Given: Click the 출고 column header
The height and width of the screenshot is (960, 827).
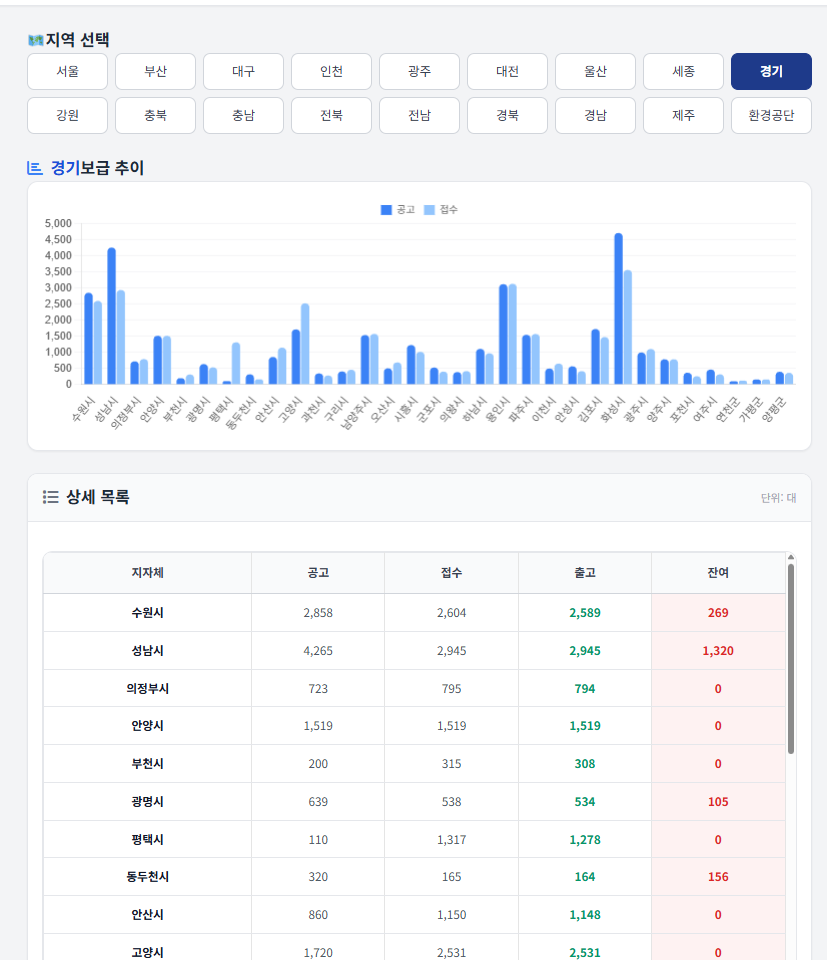Looking at the screenshot, I should (584, 573).
